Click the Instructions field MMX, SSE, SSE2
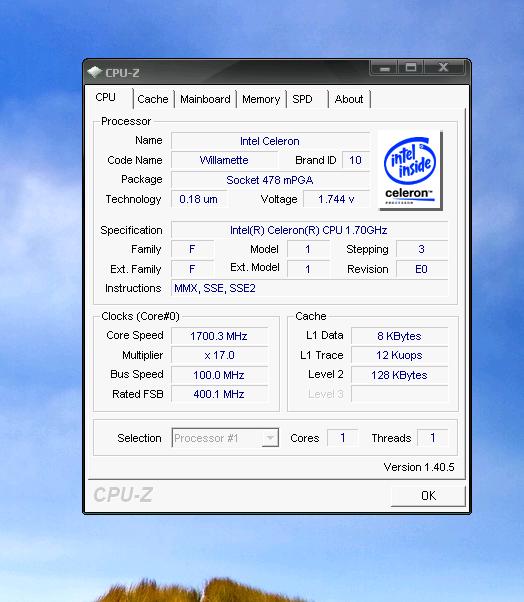 click(309, 288)
